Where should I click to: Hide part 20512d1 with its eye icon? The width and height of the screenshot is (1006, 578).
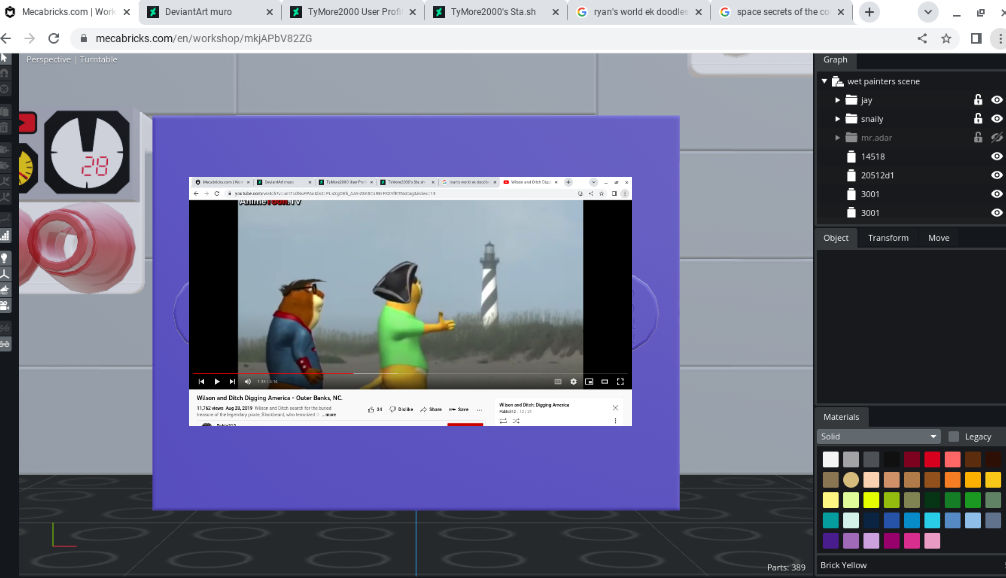[x=996, y=175]
